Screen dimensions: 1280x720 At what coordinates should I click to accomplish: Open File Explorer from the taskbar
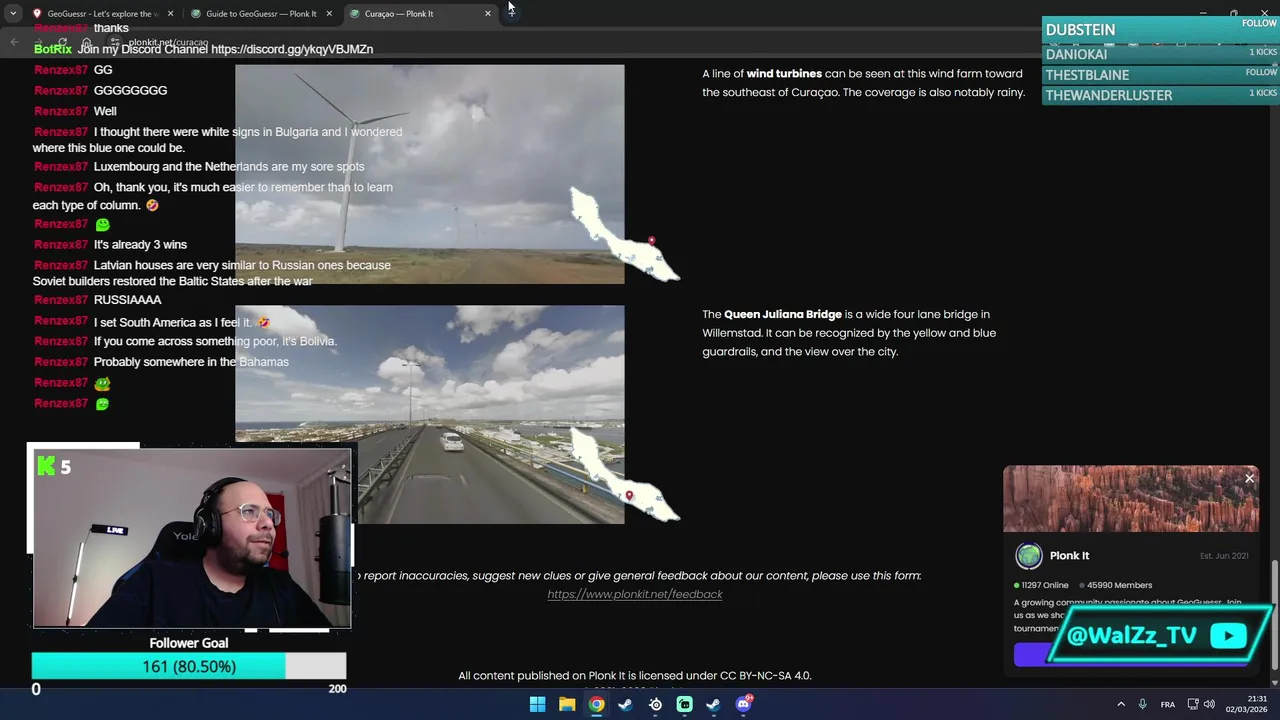tap(567, 704)
